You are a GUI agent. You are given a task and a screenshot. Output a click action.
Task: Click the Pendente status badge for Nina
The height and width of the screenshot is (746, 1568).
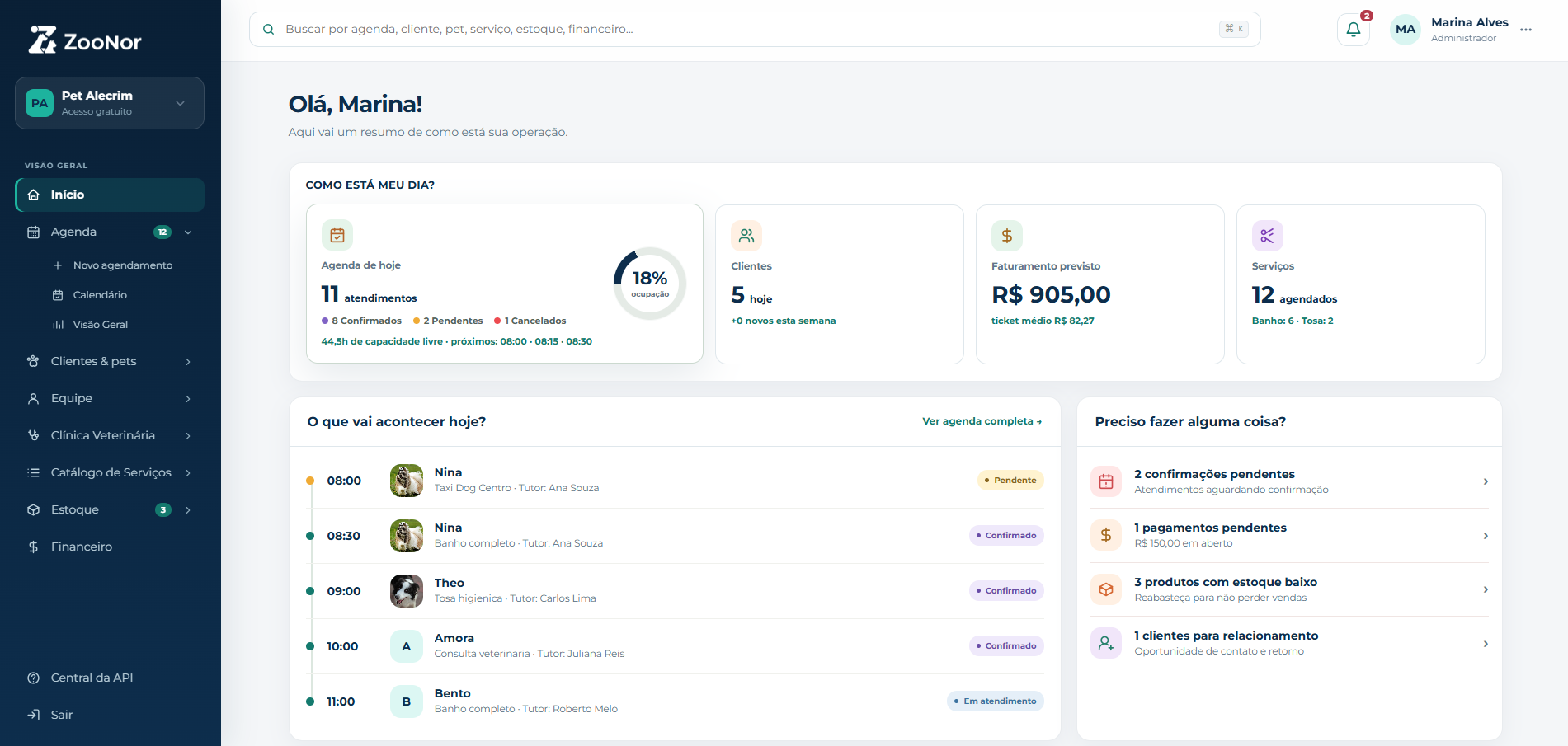(x=1010, y=481)
